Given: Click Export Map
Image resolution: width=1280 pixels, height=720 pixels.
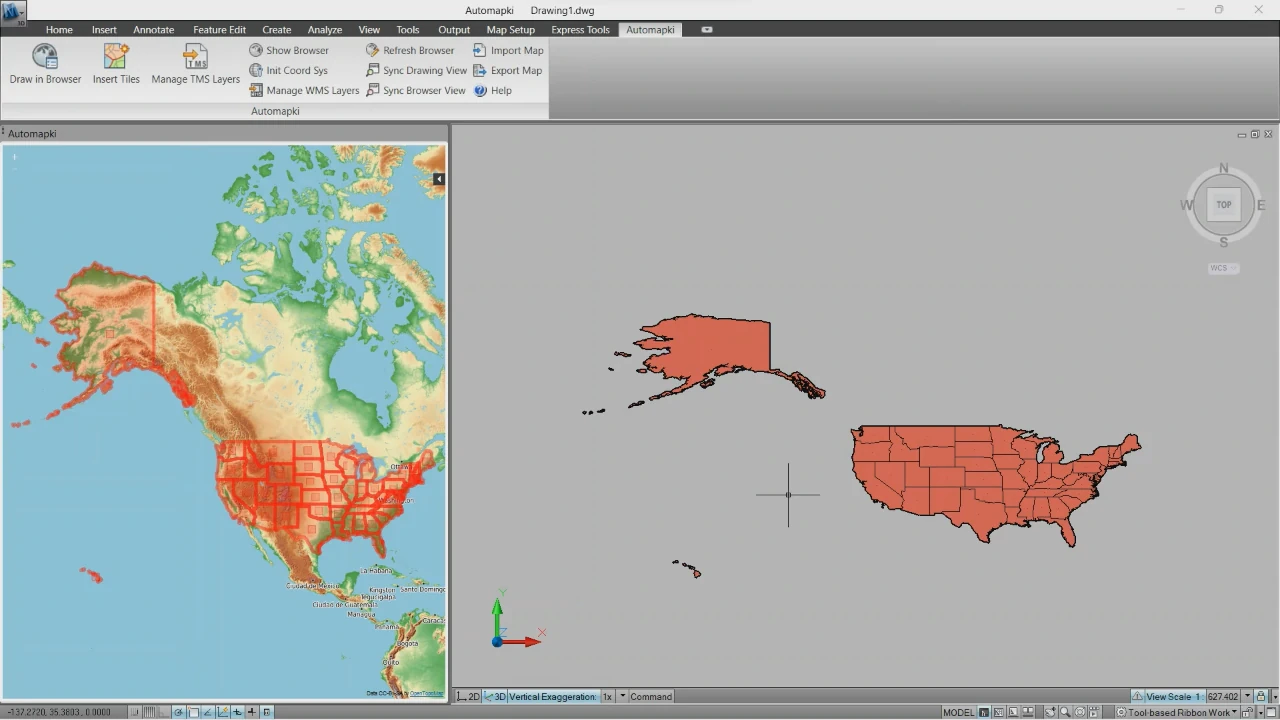Looking at the screenshot, I should tap(508, 70).
